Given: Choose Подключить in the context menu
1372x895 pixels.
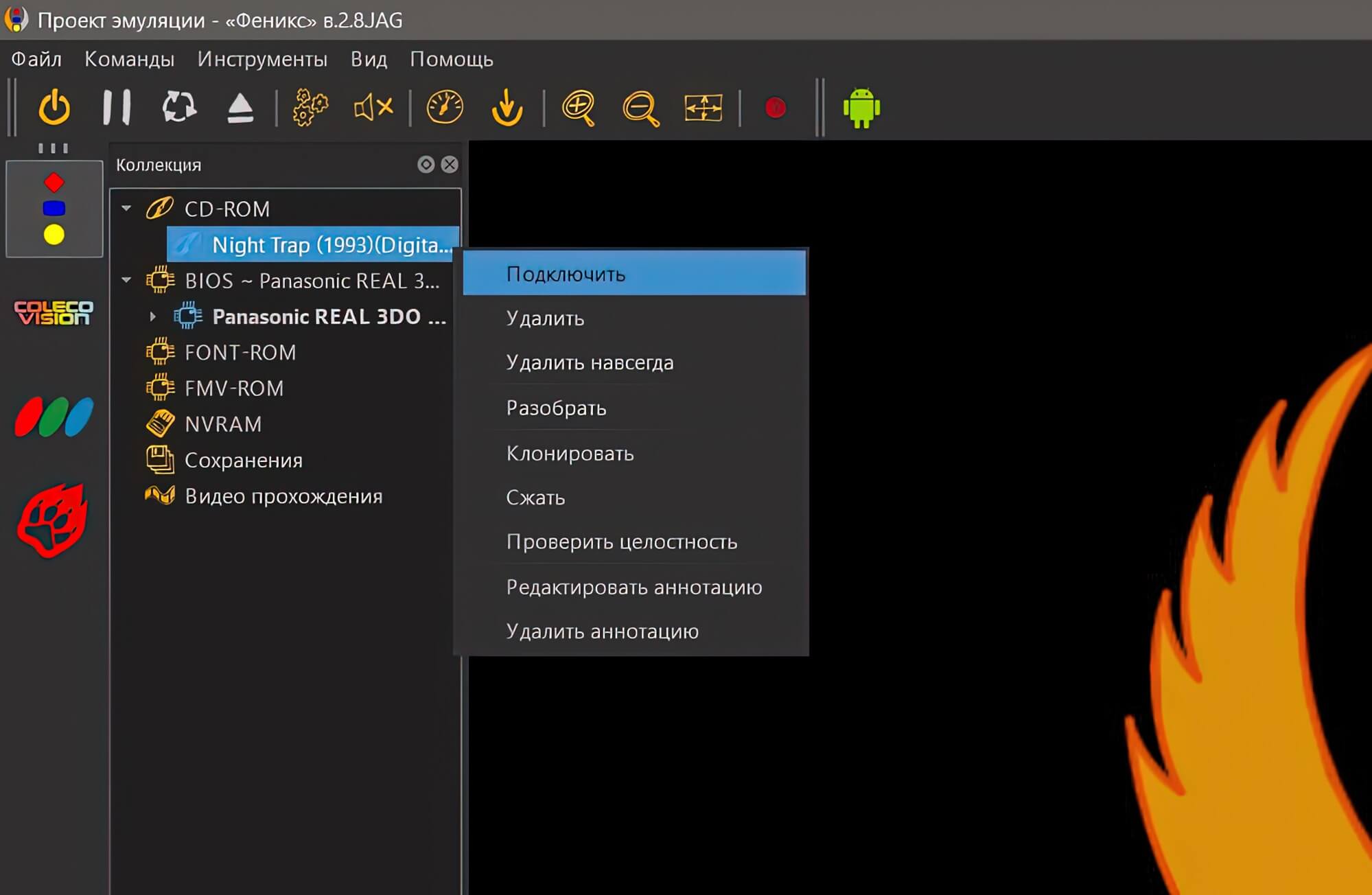Looking at the screenshot, I should pyautogui.click(x=634, y=274).
